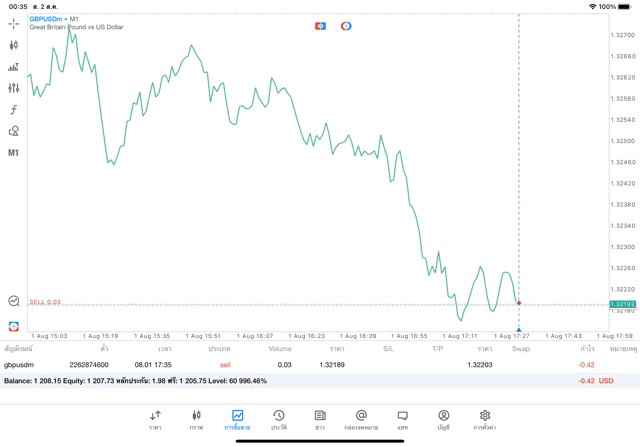Tap the SELL 0.03 order line on chart

coord(45,302)
